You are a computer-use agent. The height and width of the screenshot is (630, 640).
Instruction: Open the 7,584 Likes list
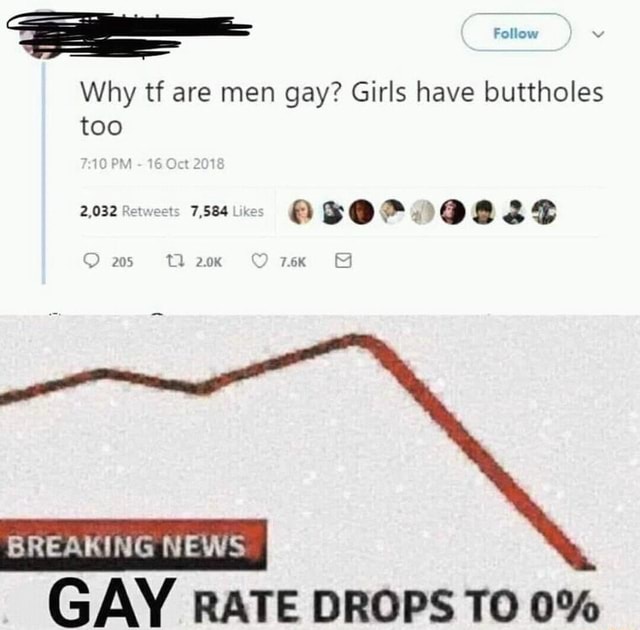click(227, 211)
